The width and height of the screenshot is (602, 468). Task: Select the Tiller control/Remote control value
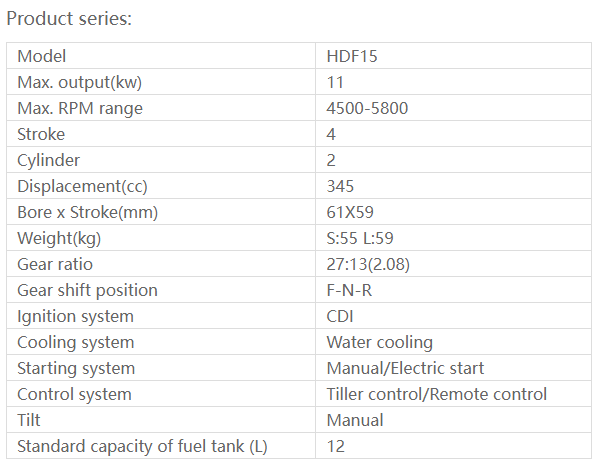click(x=437, y=394)
